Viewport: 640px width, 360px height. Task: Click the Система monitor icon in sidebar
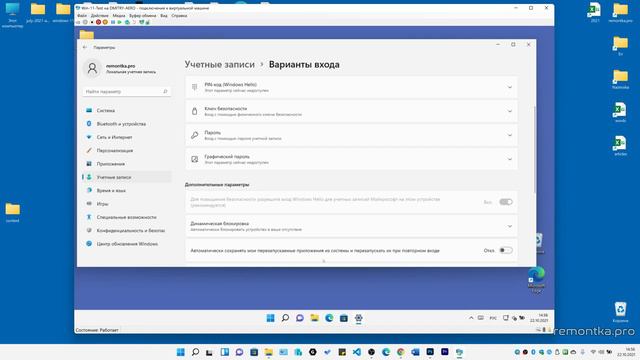(89, 111)
